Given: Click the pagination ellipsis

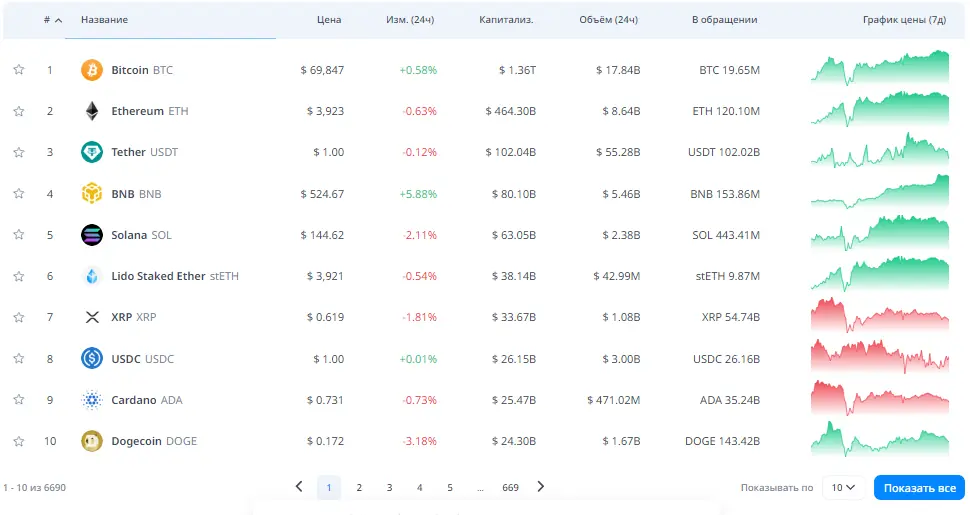Looking at the screenshot, I should tap(480, 488).
